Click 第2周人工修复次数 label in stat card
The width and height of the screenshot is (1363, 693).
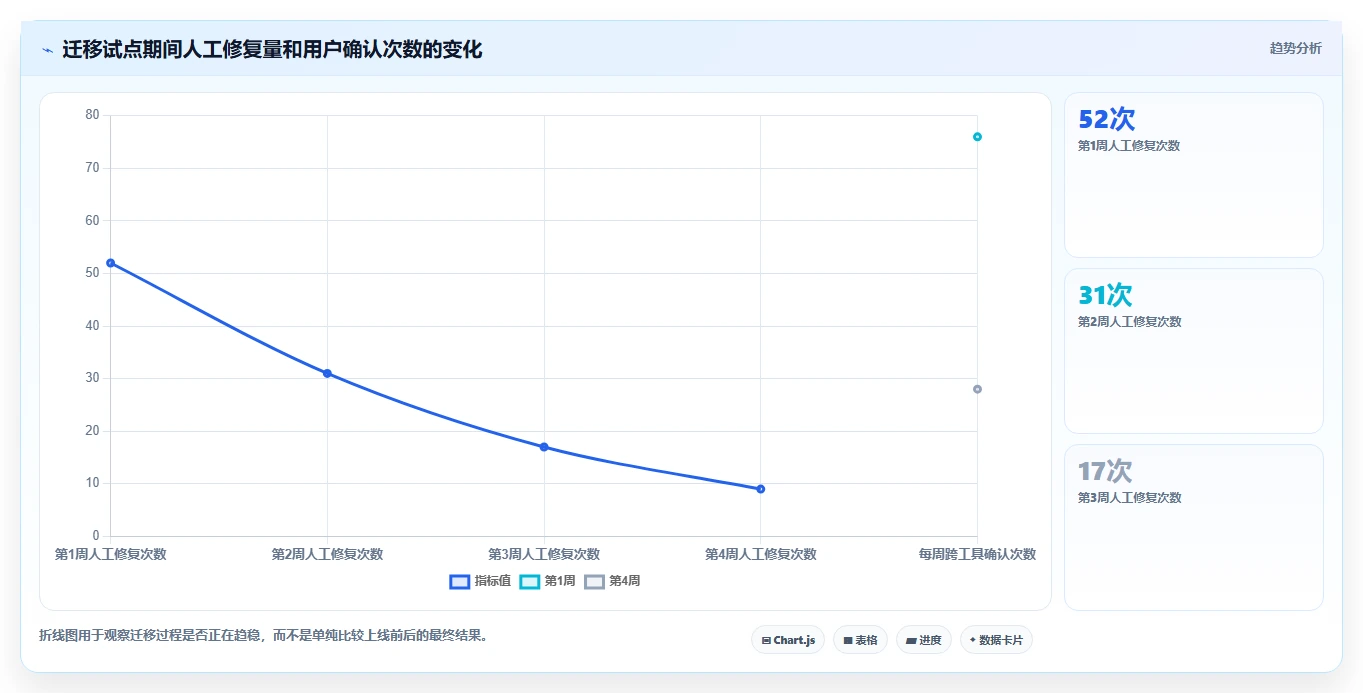tap(1129, 322)
